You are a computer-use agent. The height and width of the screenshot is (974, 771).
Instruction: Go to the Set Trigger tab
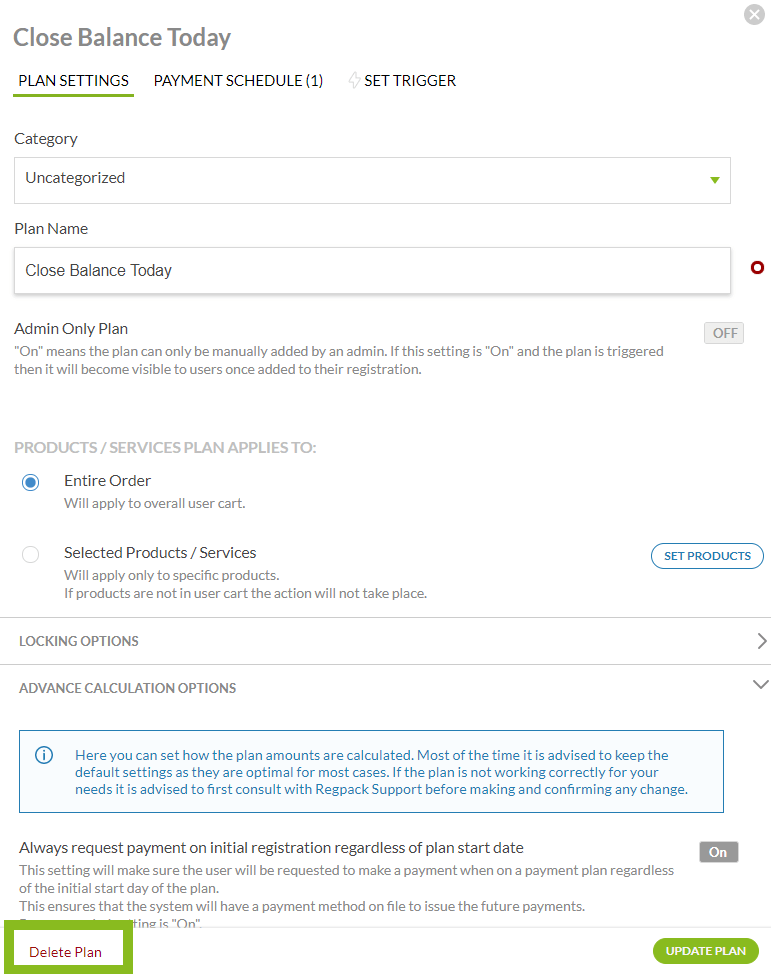(x=410, y=81)
